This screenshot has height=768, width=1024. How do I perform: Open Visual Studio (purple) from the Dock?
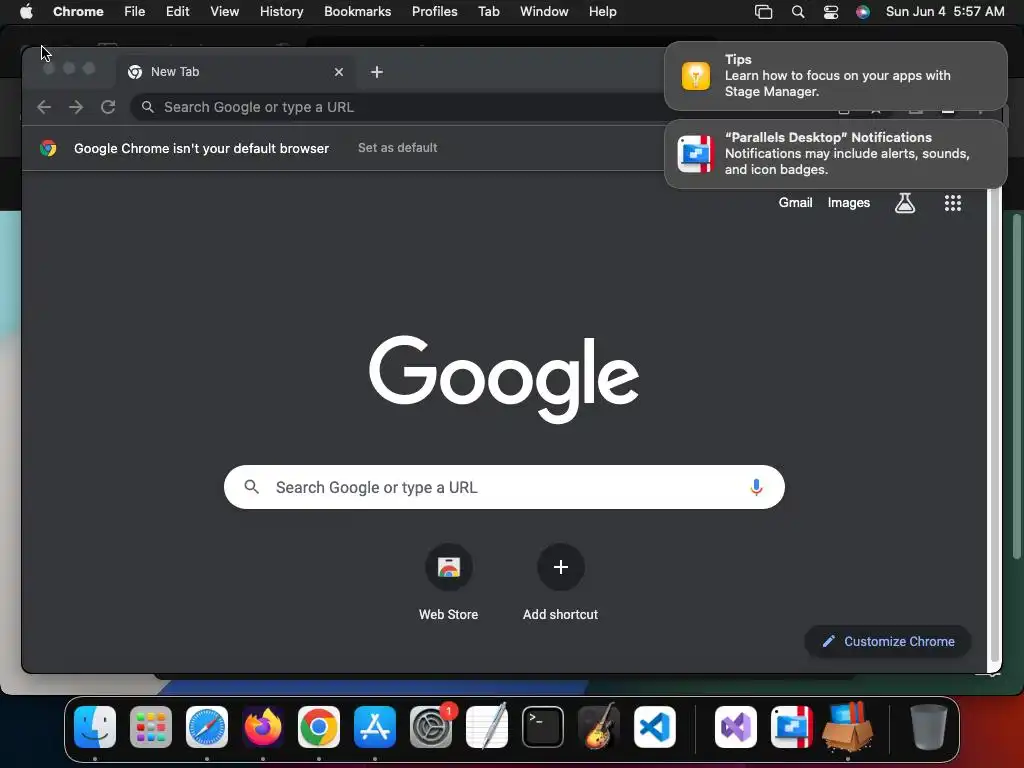pyautogui.click(x=736, y=727)
